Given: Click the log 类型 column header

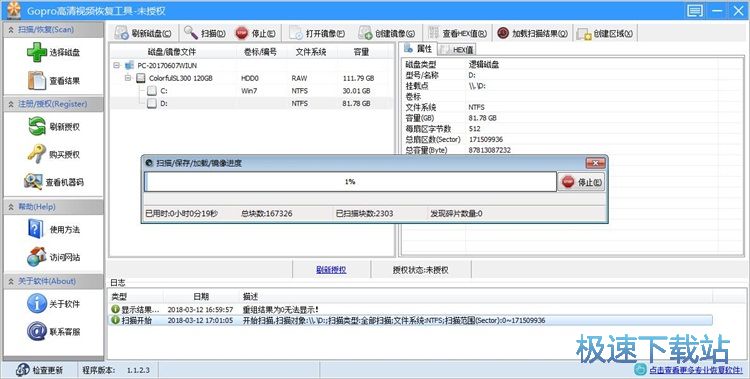Looking at the screenshot, I should tap(137, 297).
